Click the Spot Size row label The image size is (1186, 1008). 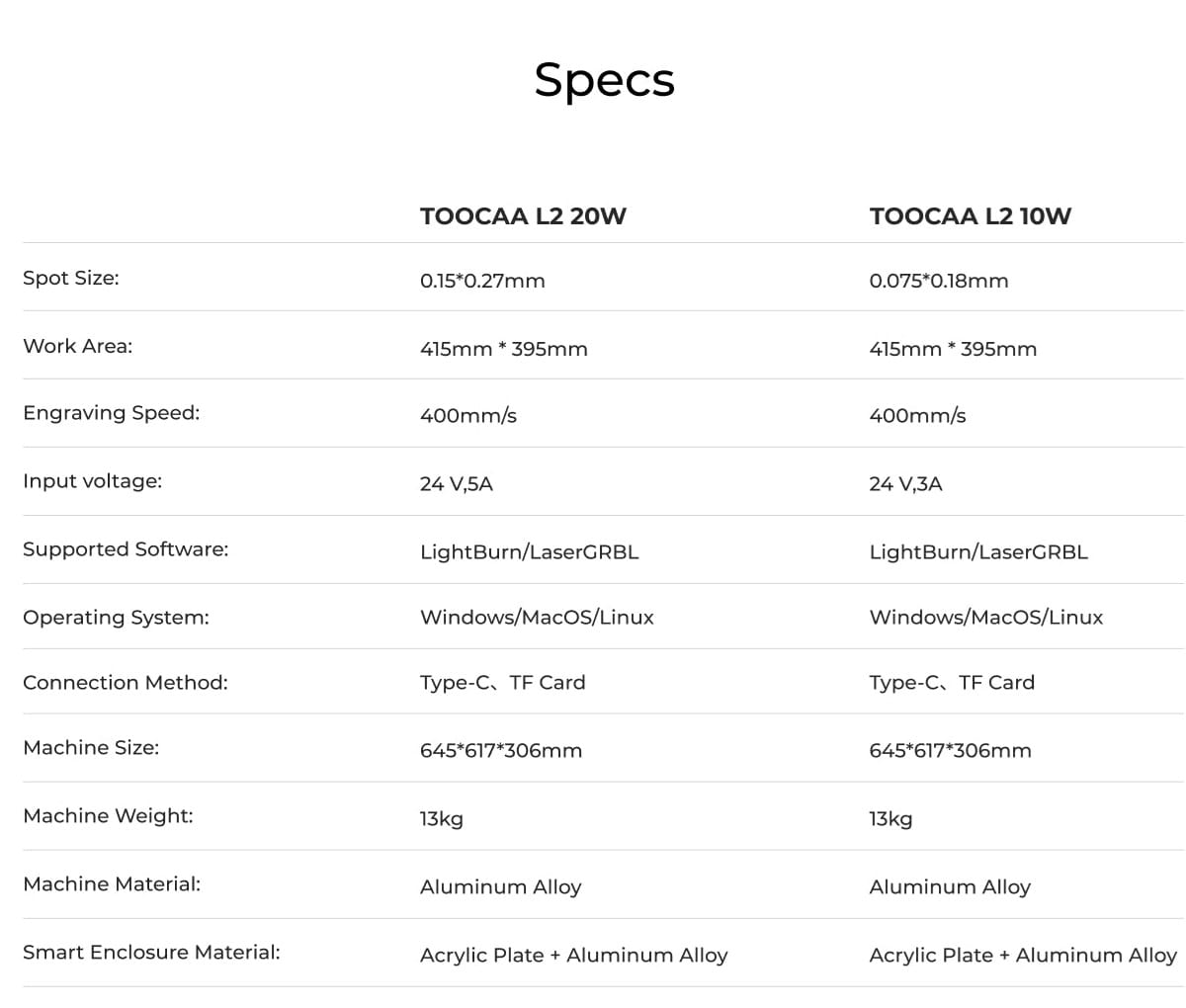tap(70, 278)
